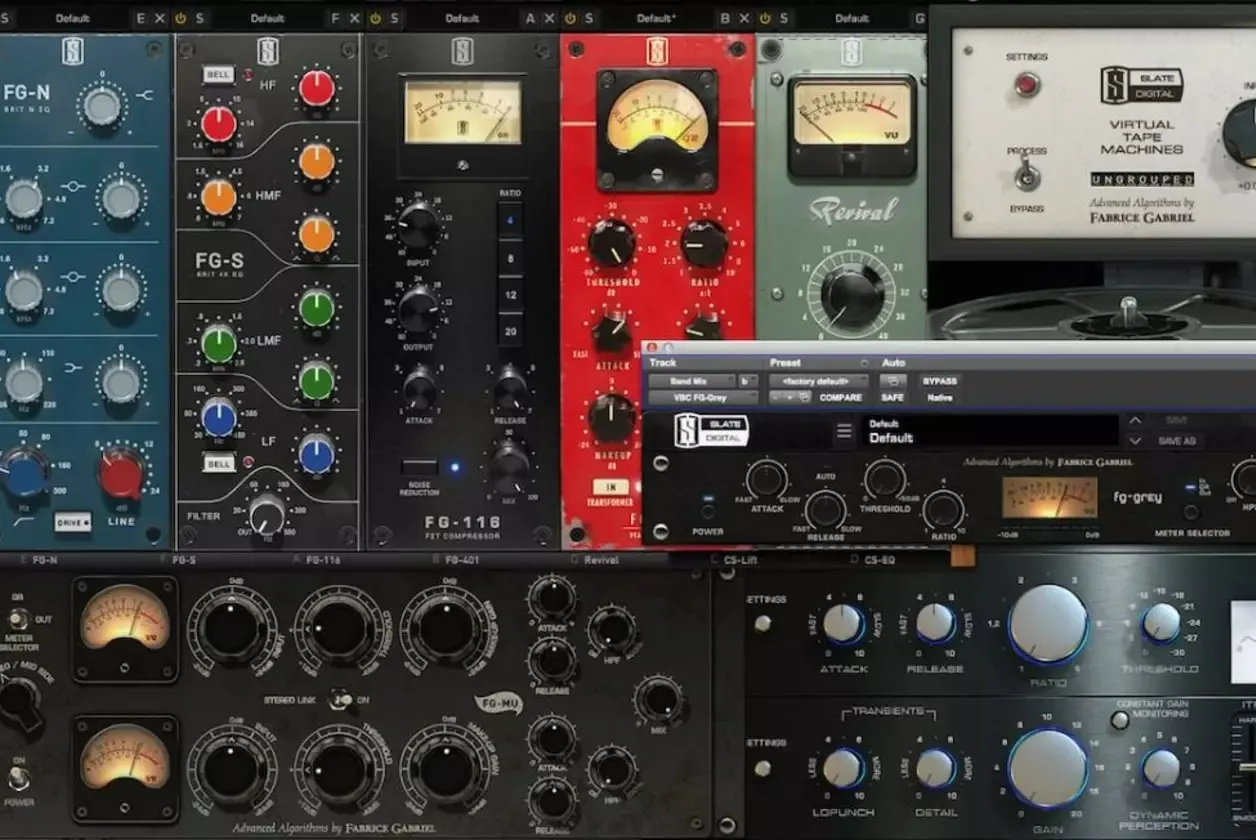This screenshot has height=840, width=1256.
Task: Remove module A with its X icon
Action: pos(549,18)
